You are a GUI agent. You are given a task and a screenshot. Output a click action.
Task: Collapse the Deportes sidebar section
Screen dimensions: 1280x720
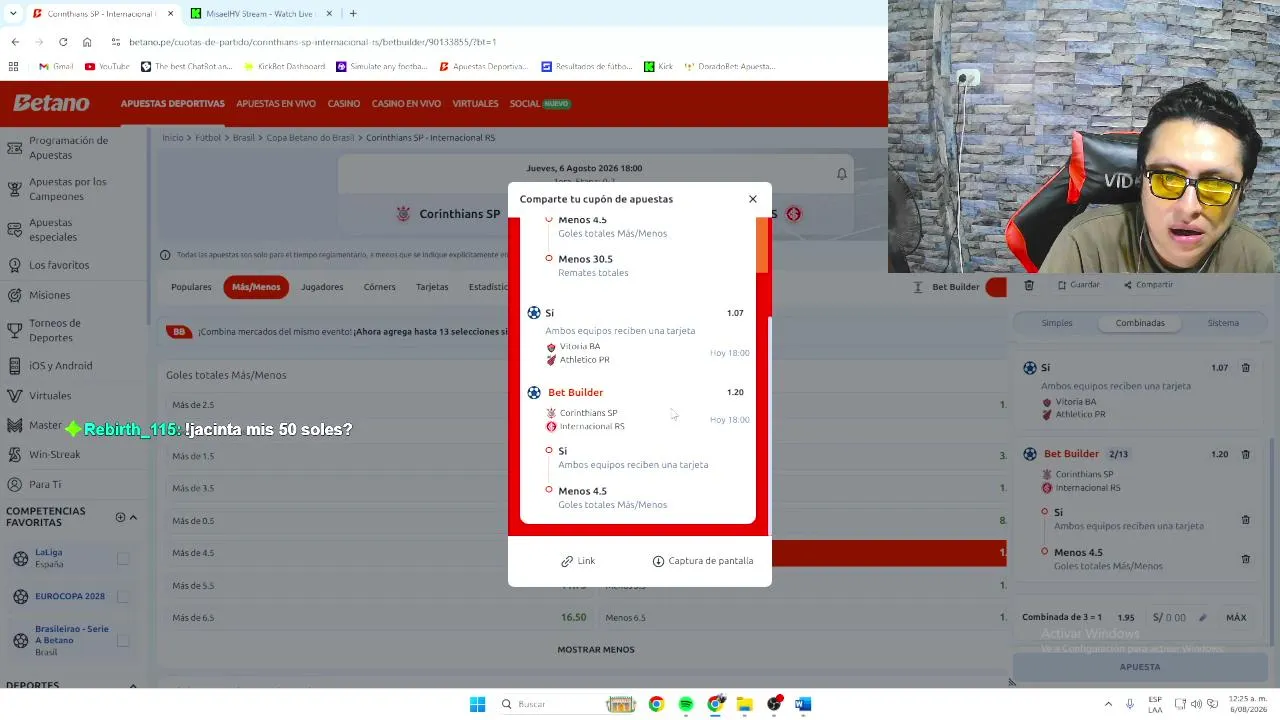(133, 686)
